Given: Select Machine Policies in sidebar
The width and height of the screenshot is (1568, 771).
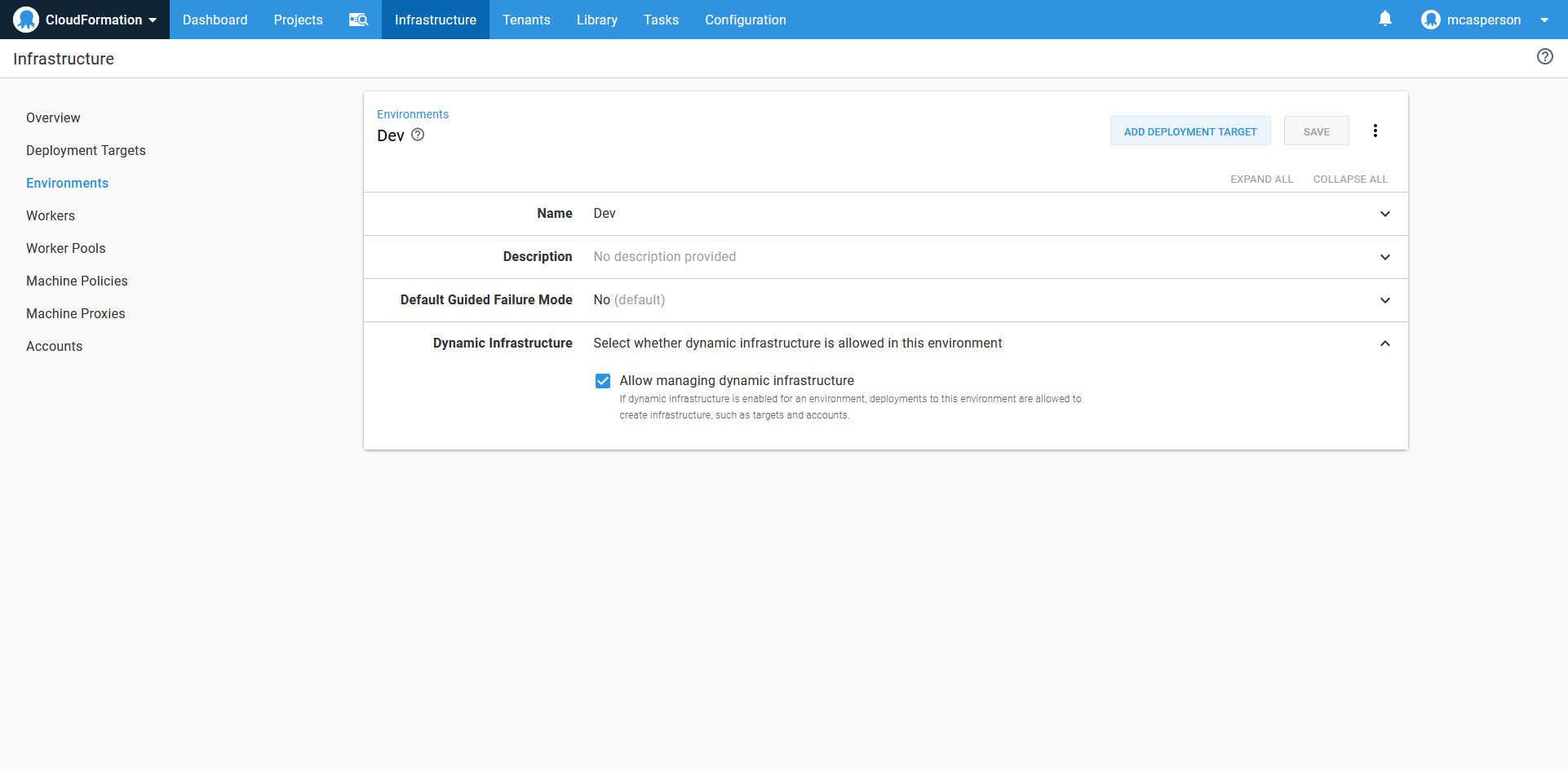Looking at the screenshot, I should pyautogui.click(x=77, y=281).
